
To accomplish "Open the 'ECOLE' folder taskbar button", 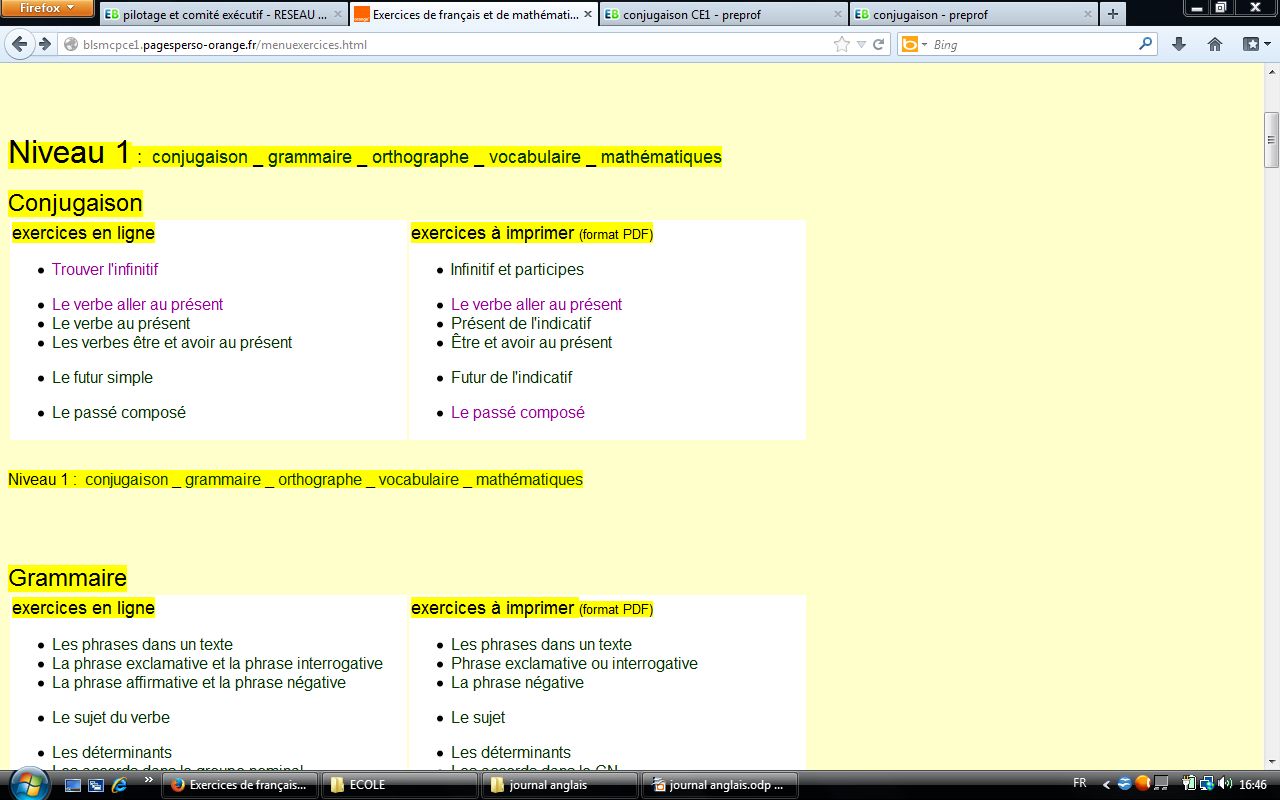I will 400,785.
